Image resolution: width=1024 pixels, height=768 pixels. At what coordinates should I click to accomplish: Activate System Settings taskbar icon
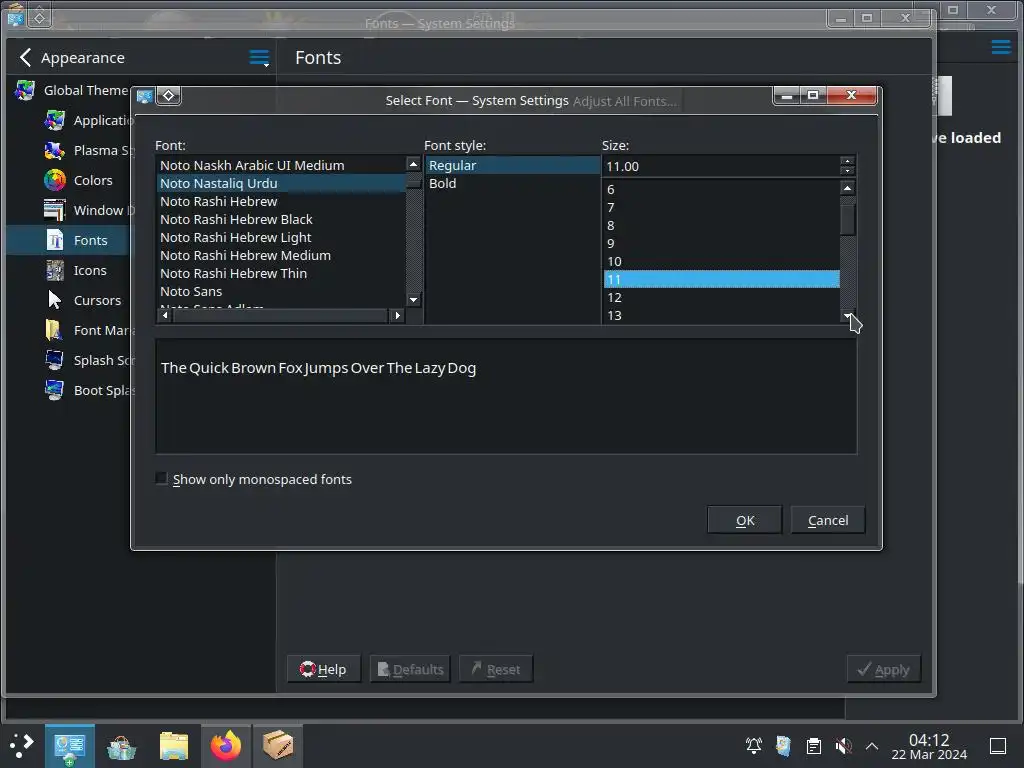click(70, 746)
